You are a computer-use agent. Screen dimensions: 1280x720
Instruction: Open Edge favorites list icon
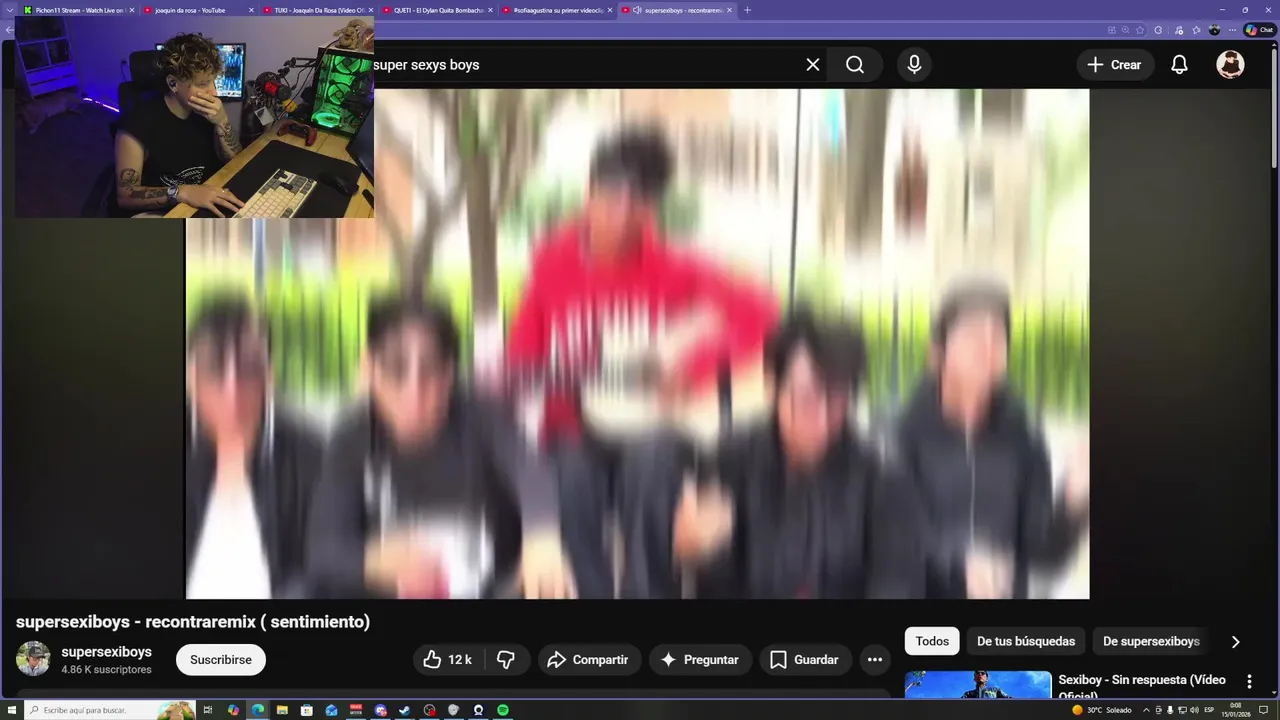point(1196,30)
